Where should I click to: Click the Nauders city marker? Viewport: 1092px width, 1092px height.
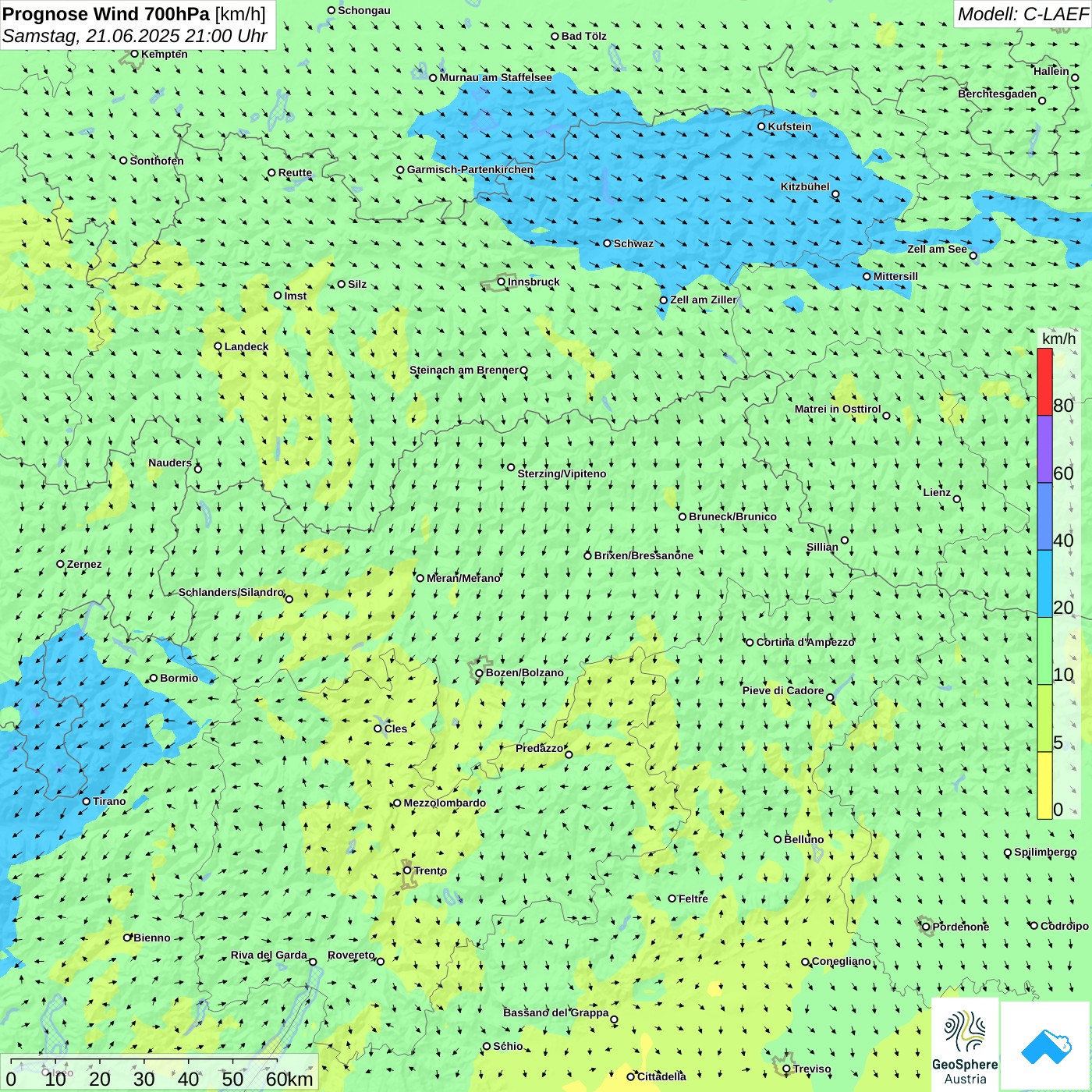click(x=198, y=469)
